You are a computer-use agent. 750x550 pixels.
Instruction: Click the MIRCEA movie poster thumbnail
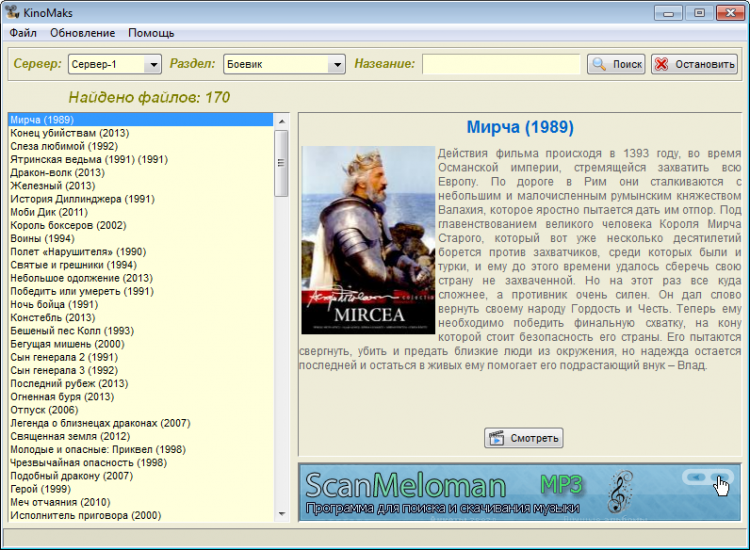[x=368, y=240]
